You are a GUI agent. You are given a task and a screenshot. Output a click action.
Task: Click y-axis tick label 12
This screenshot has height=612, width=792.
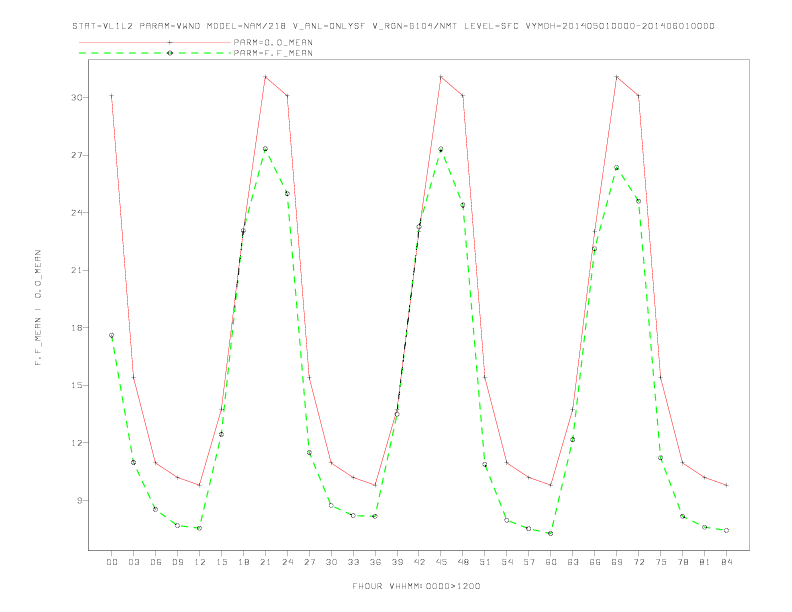click(x=77, y=443)
